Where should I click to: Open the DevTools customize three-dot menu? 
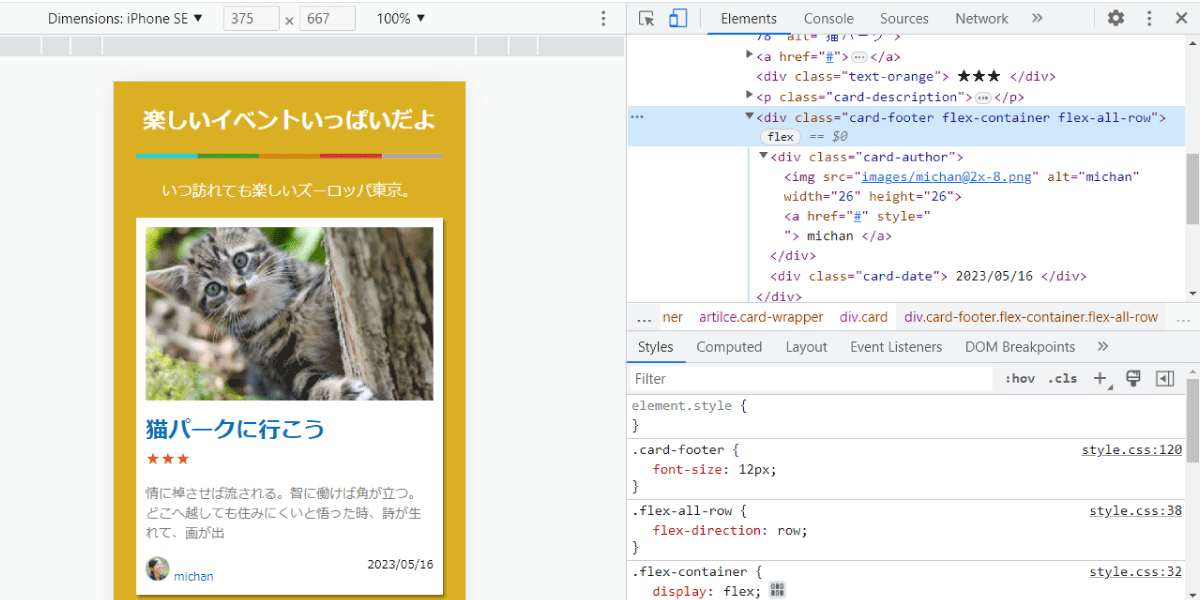point(1150,18)
